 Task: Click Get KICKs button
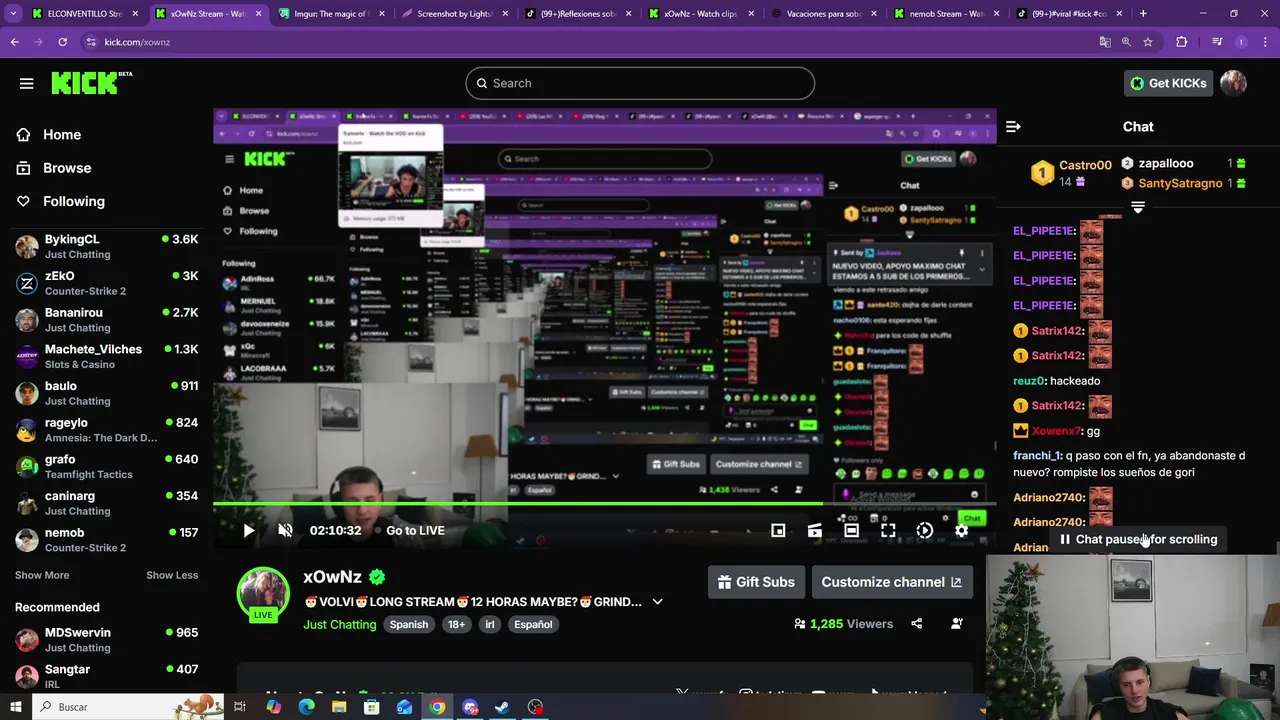point(1168,83)
